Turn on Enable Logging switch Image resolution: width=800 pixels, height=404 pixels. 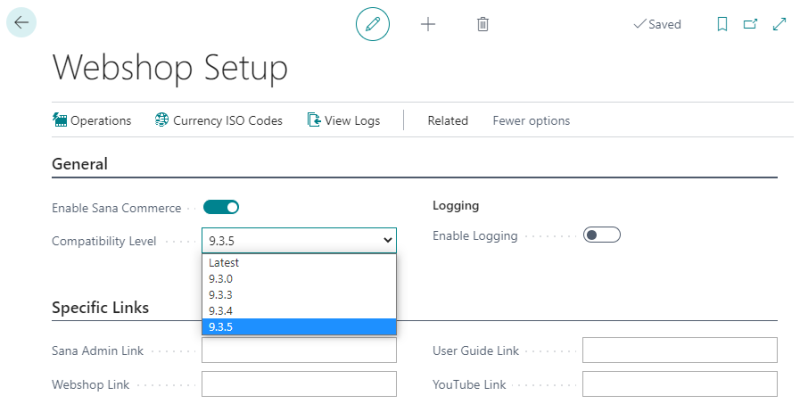click(x=602, y=235)
